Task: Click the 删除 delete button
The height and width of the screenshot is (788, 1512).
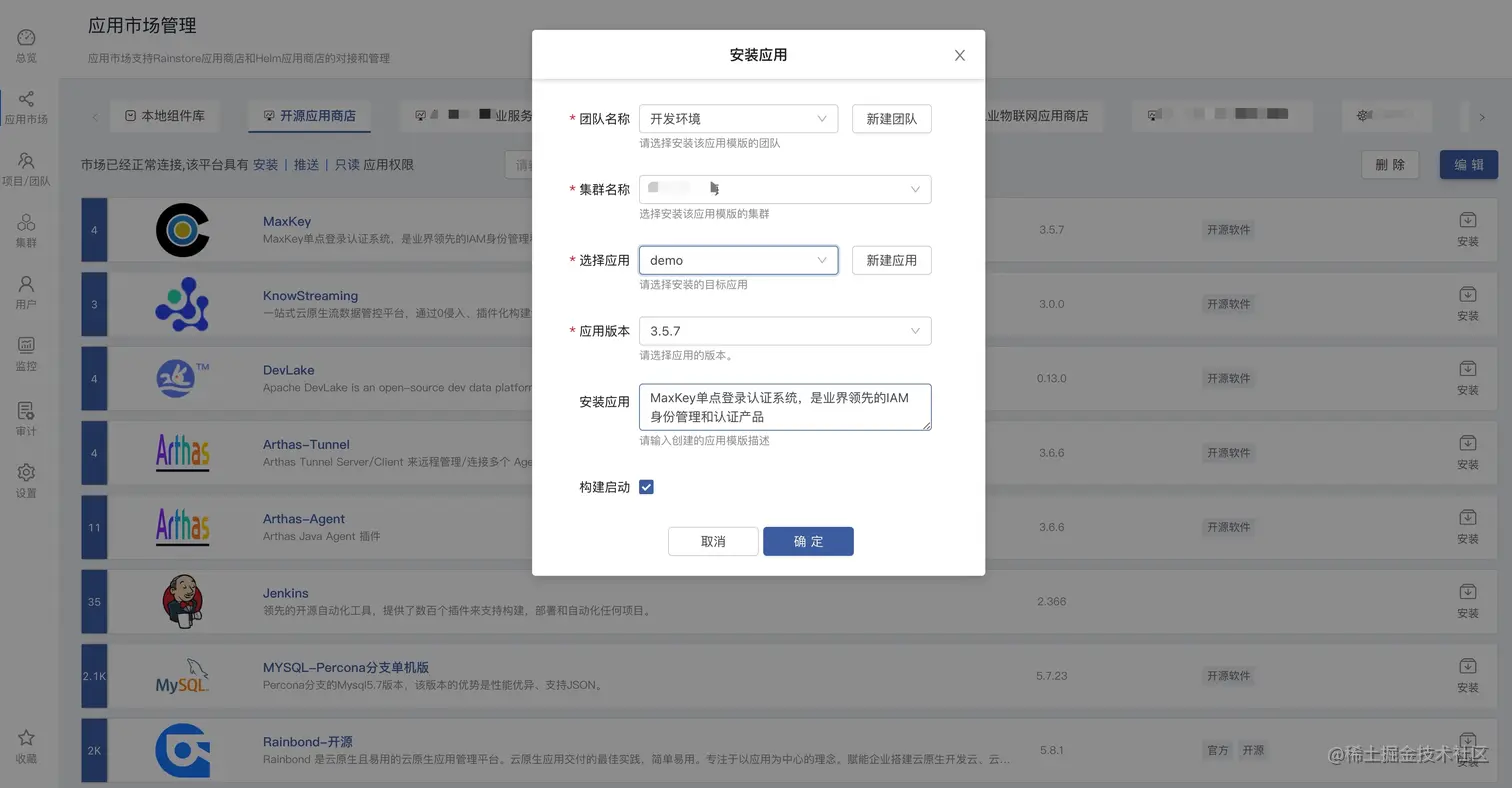Action: (1390, 165)
